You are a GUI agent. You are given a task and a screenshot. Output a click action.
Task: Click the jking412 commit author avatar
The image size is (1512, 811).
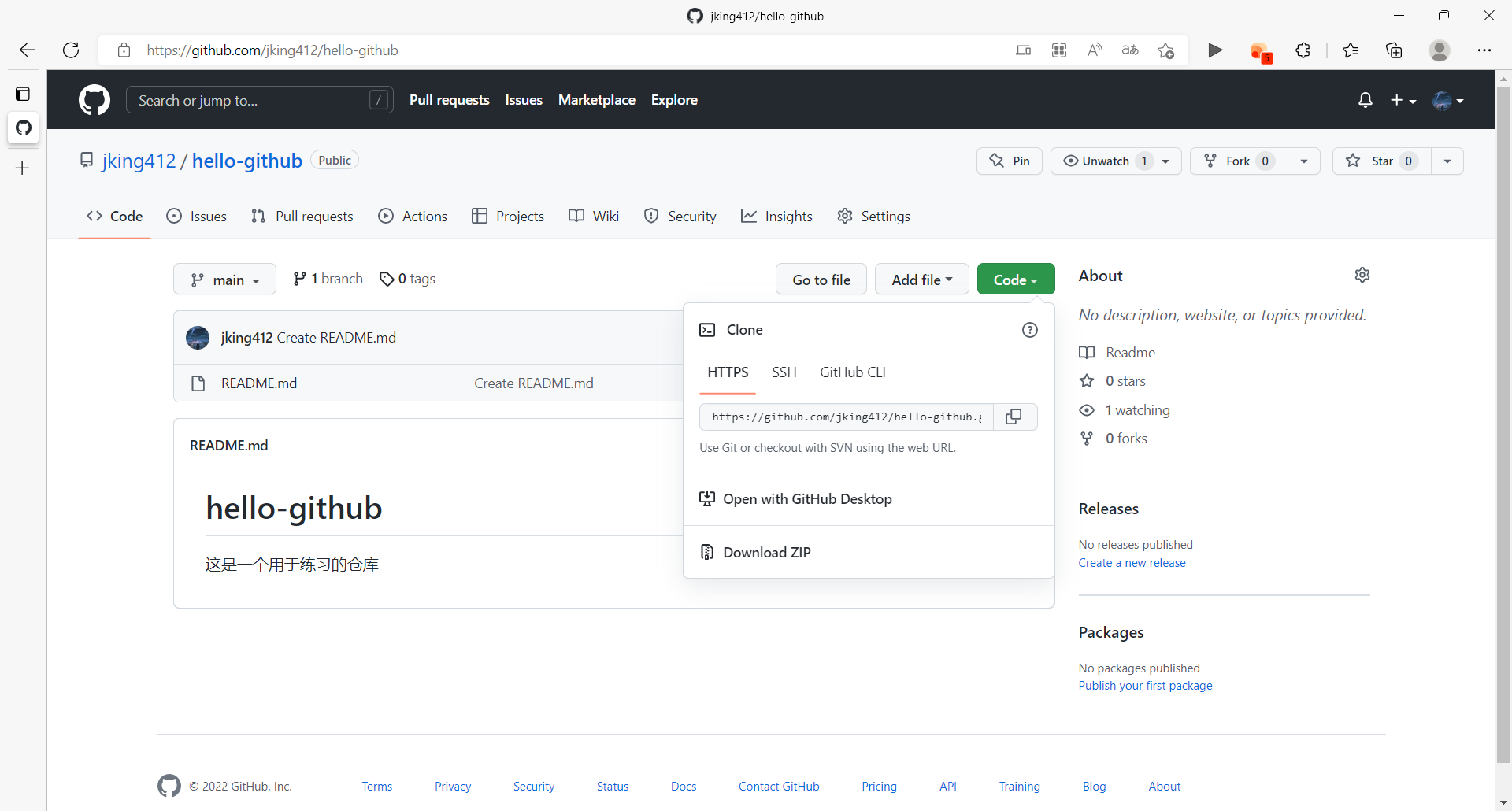tap(198, 338)
